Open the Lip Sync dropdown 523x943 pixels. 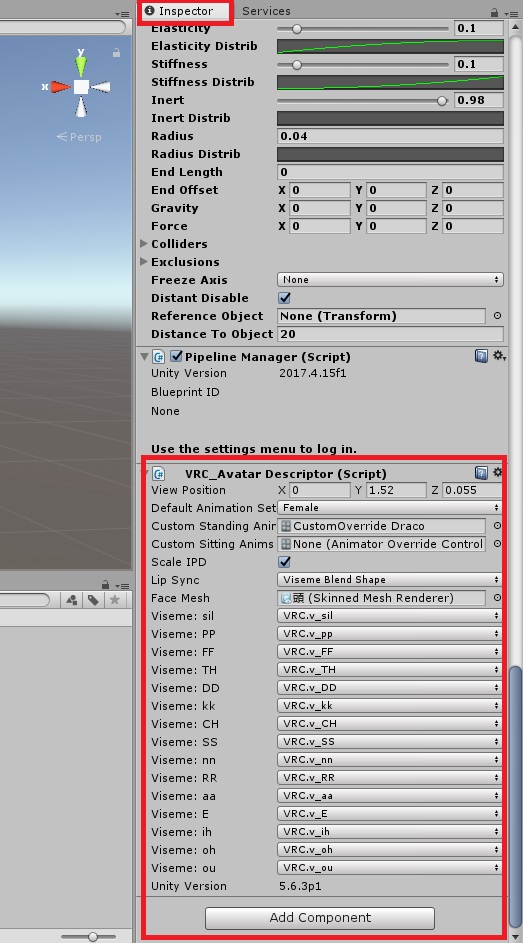(390, 580)
